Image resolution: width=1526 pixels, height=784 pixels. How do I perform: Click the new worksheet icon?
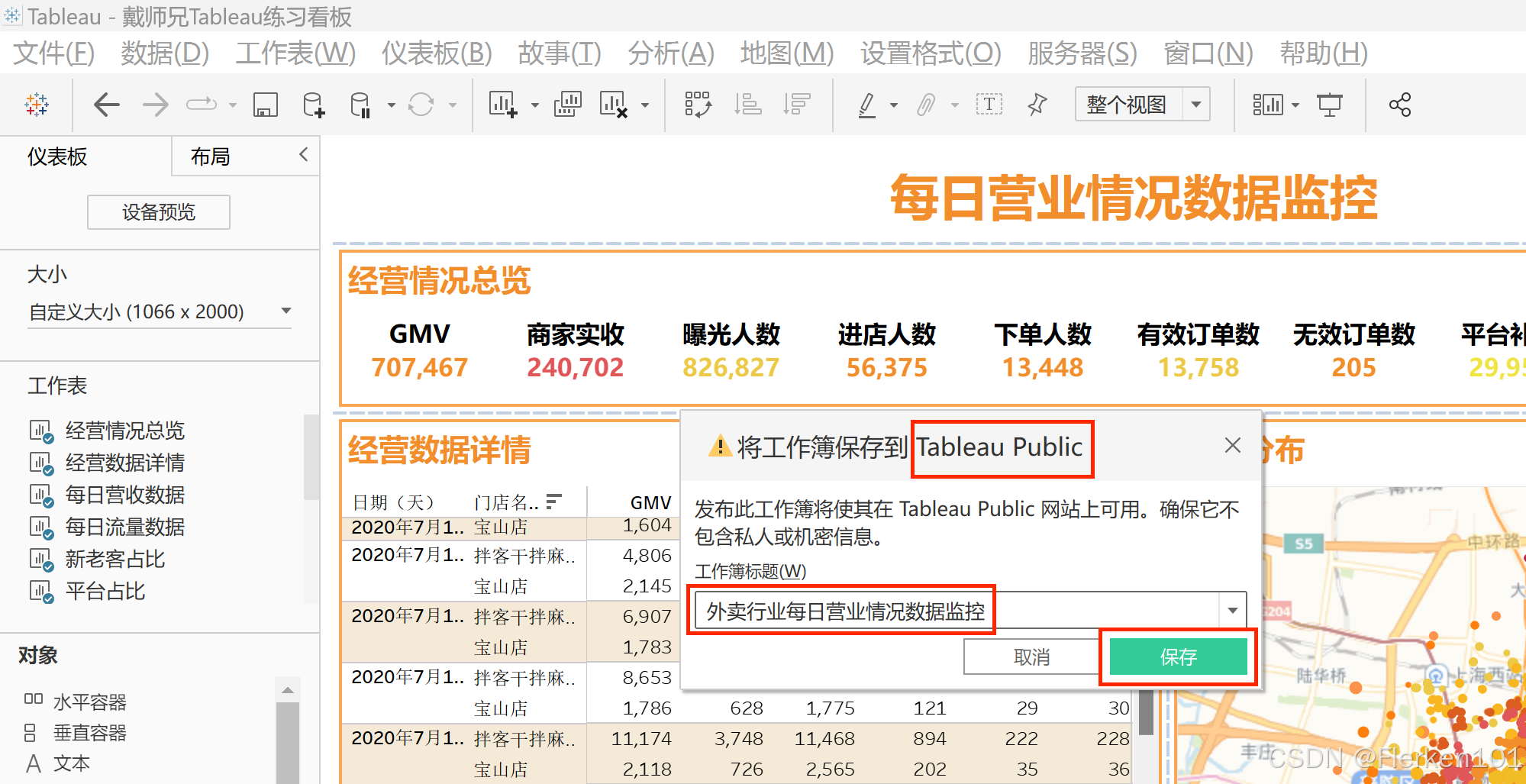click(x=503, y=105)
